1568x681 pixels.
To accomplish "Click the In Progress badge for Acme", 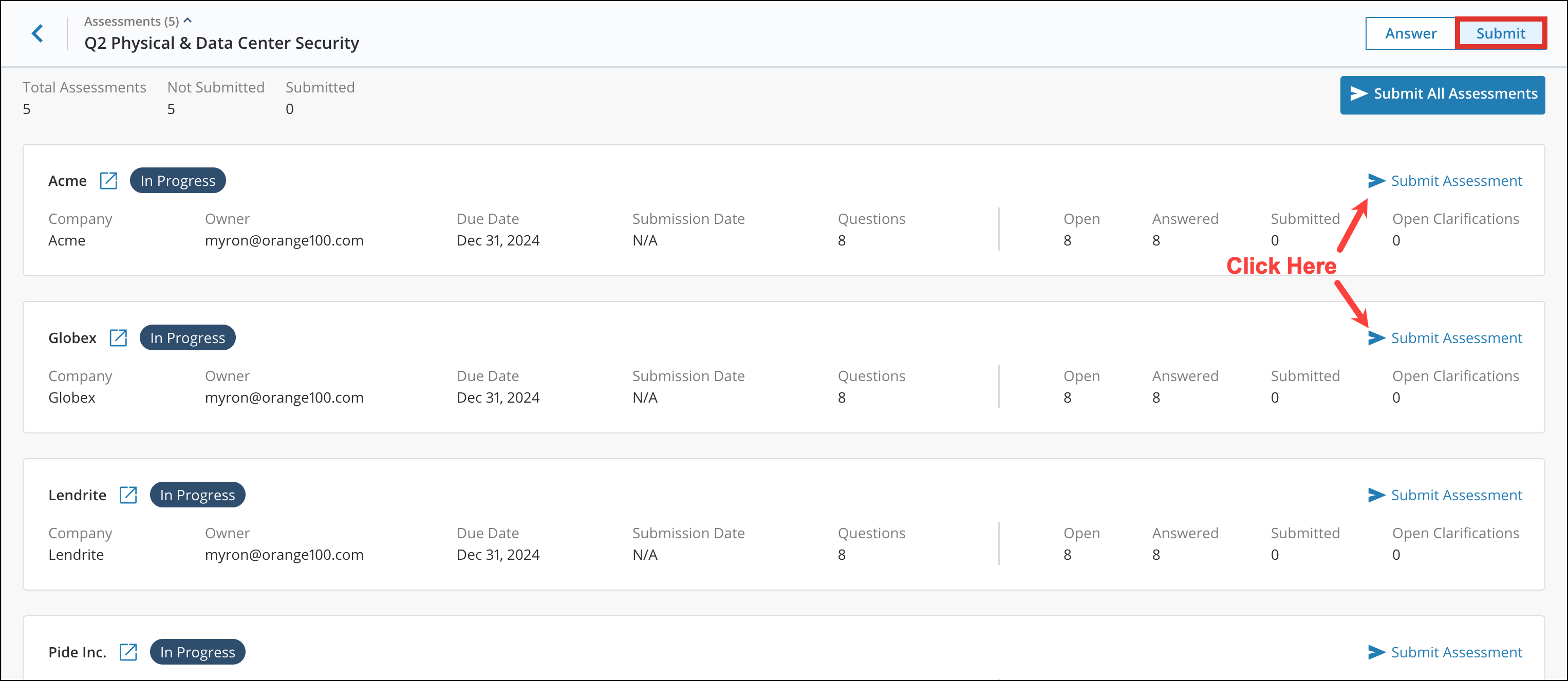I will coord(177,180).
